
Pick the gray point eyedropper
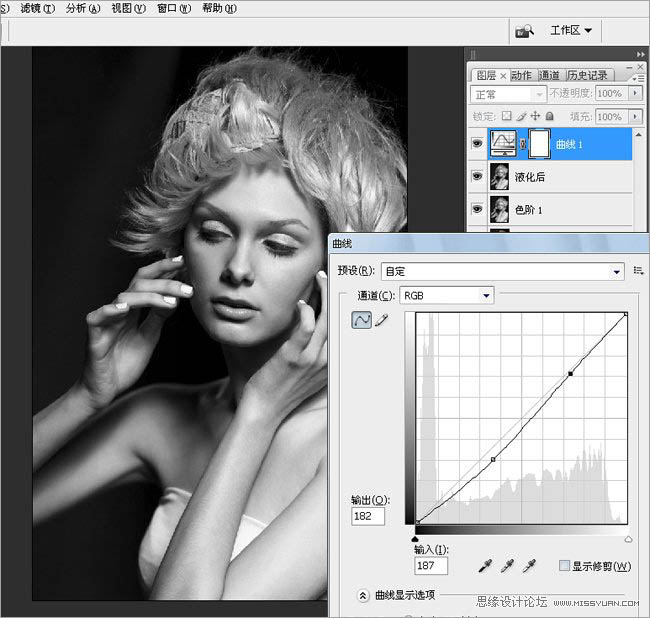507,567
